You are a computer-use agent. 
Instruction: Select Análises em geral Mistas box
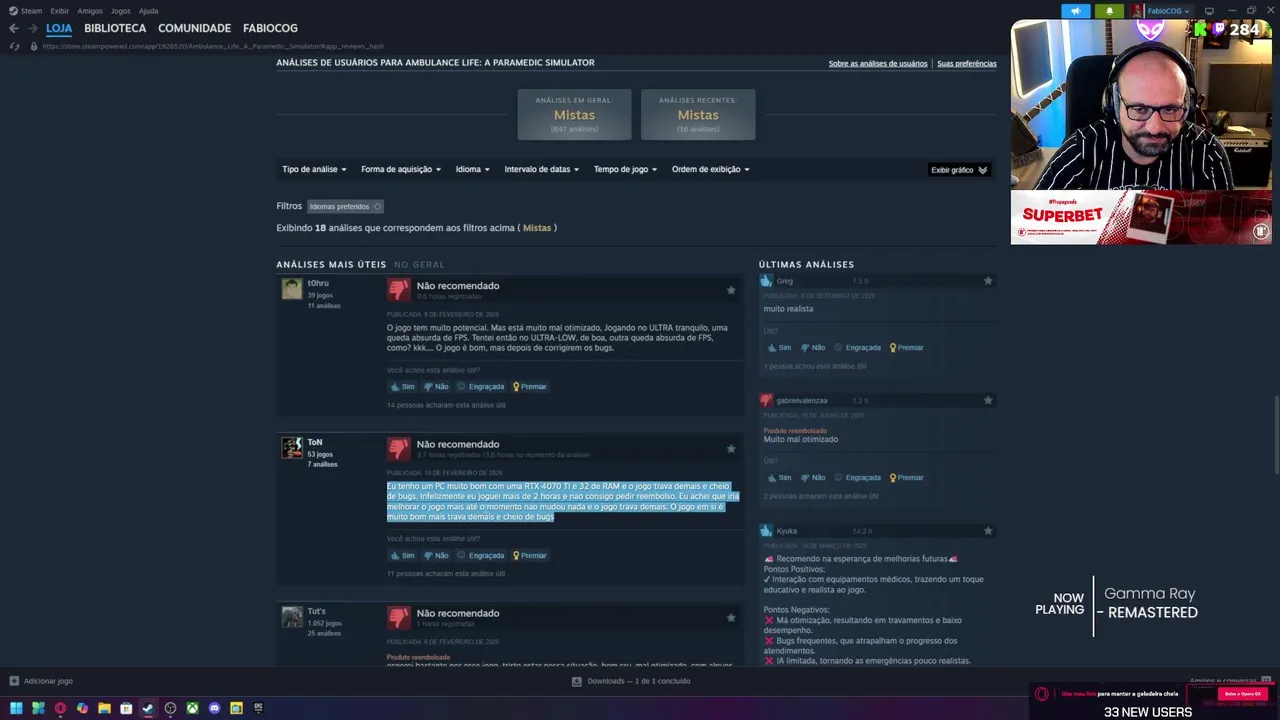coord(574,114)
